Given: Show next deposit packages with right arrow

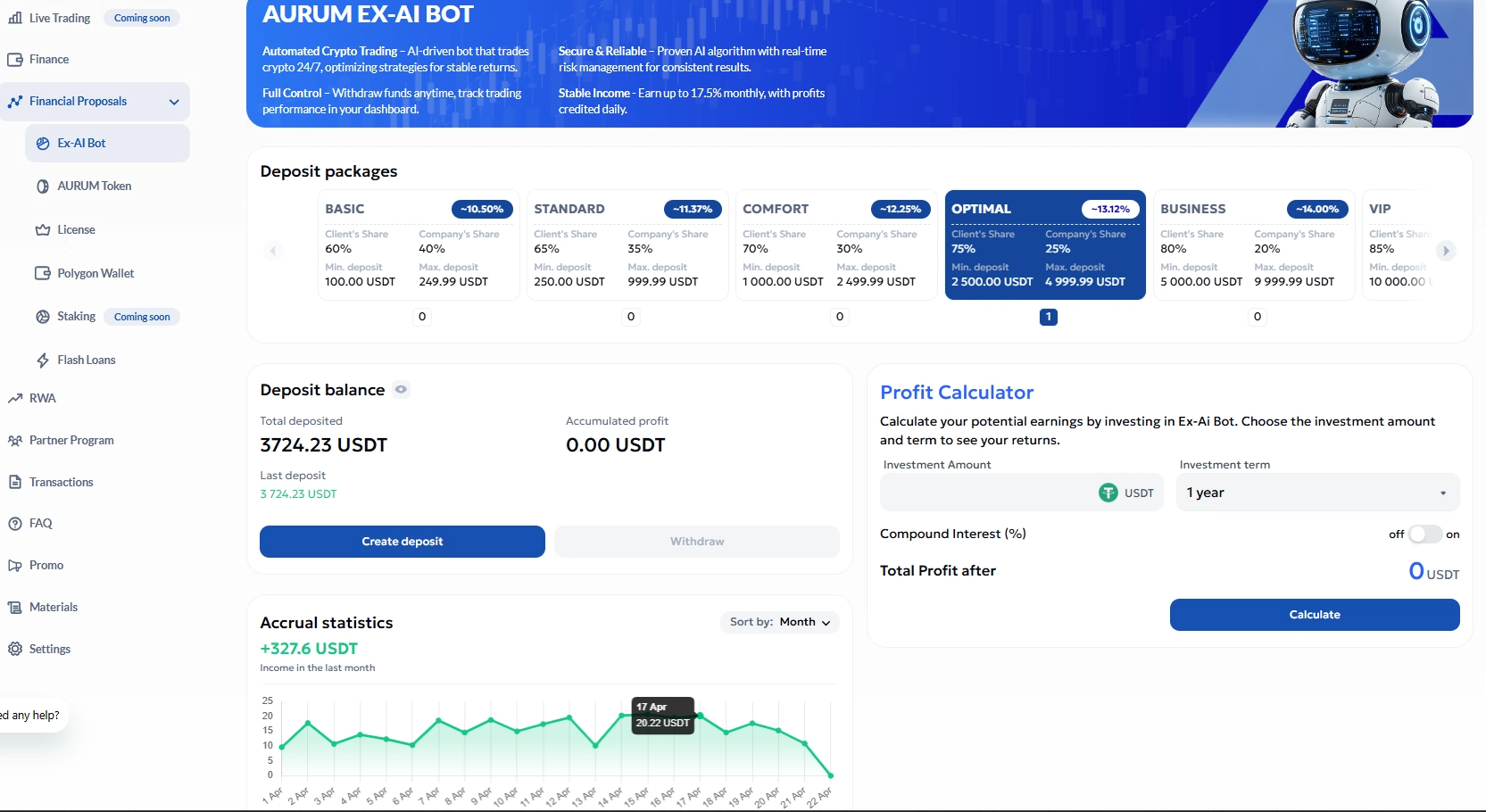Looking at the screenshot, I should (x=1446, y=251).
